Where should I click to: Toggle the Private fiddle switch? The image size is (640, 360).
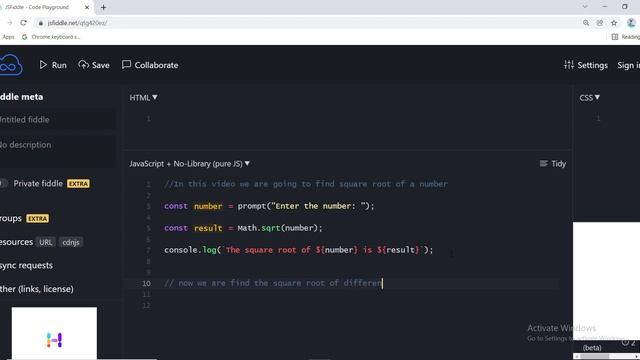coord(3,184)
